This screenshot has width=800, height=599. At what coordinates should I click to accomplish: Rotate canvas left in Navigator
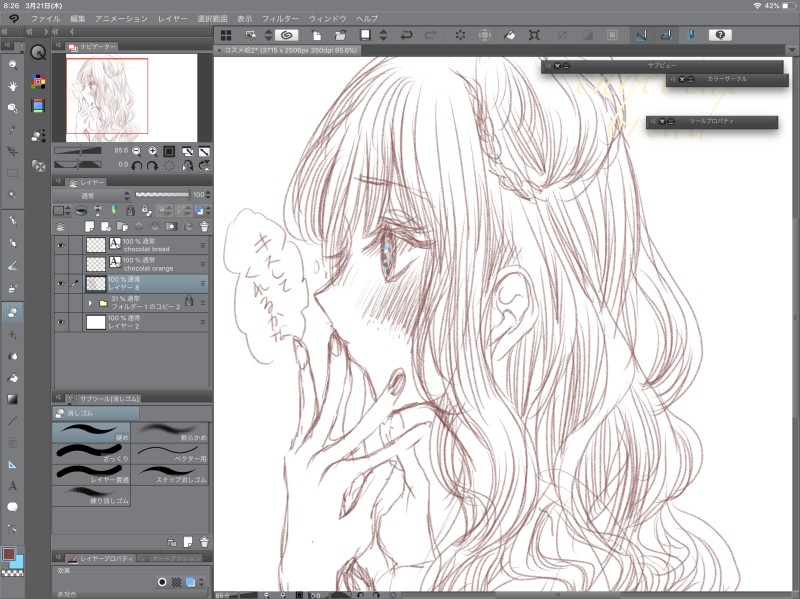[x=136, y=165]
